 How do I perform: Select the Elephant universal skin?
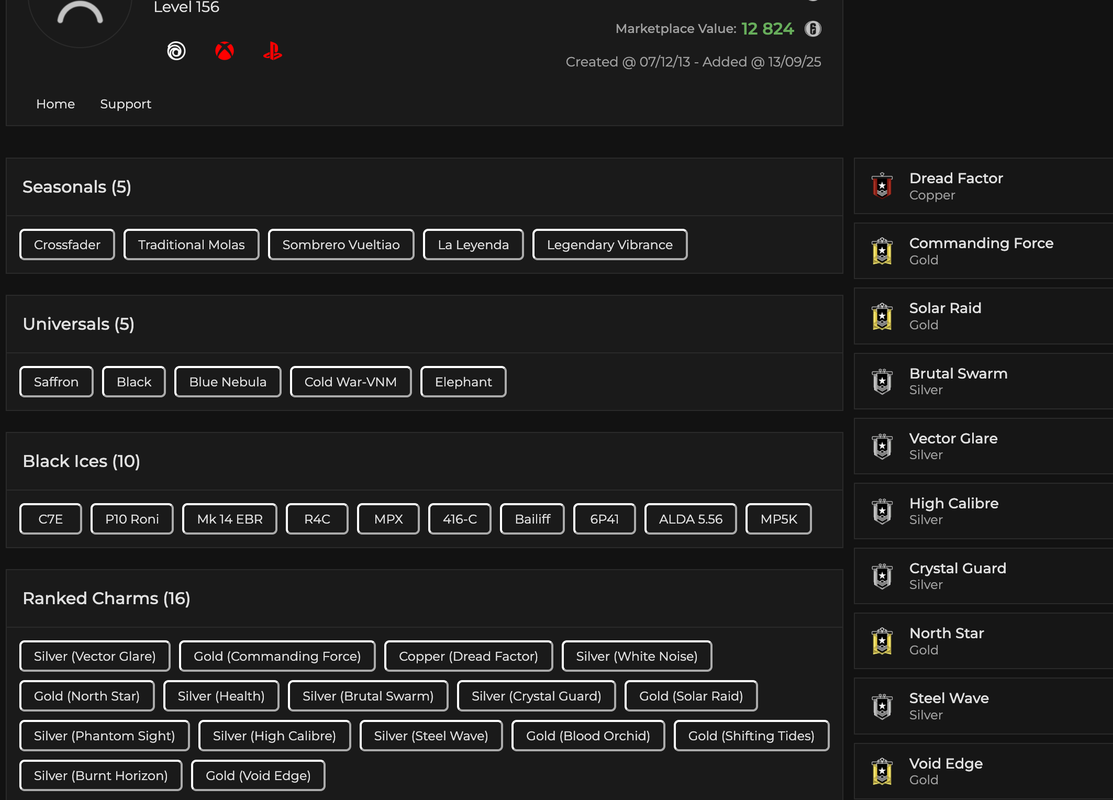point(463,381)
